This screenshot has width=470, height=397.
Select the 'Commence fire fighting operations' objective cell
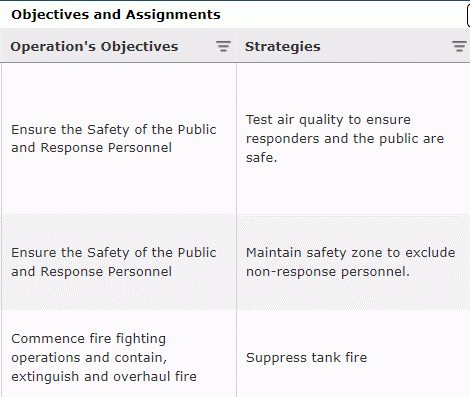[119, 354]
